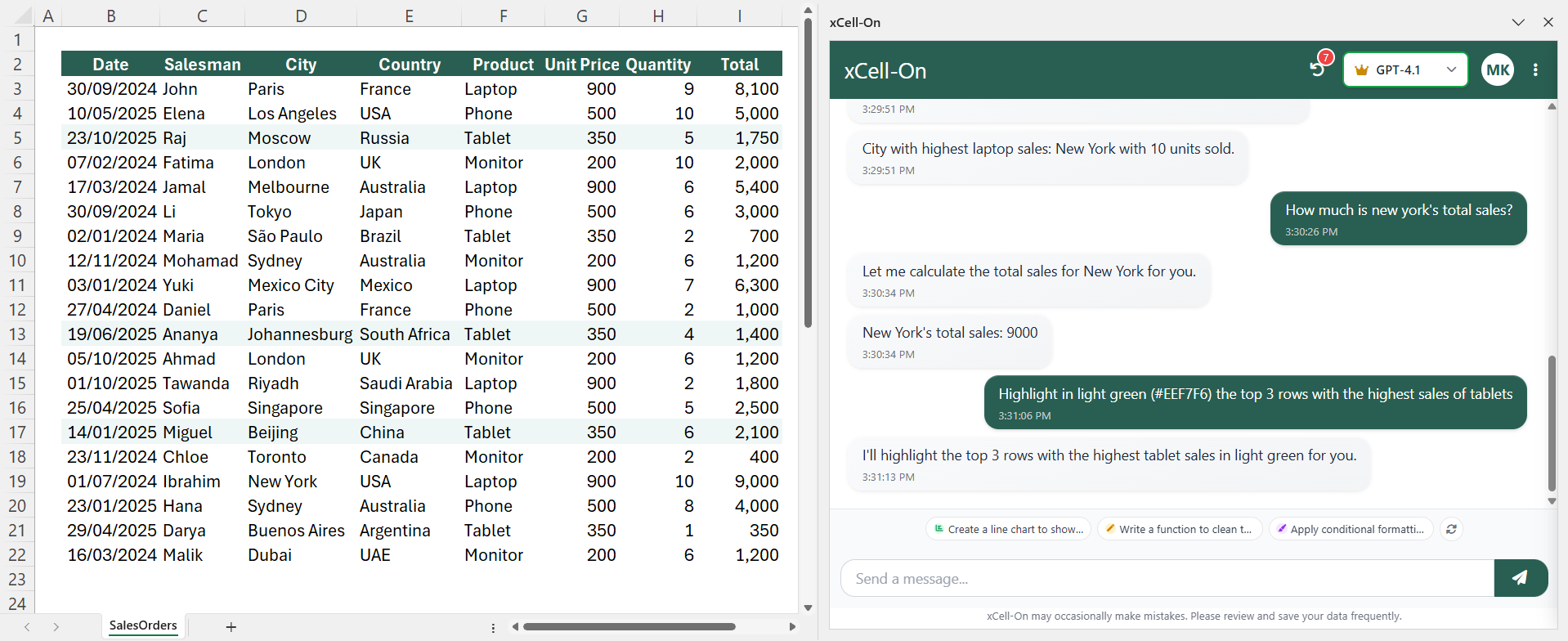Close the xCell-On pane
The height and width of the screenshot is (641, 1568).
tap(1548, 22)
